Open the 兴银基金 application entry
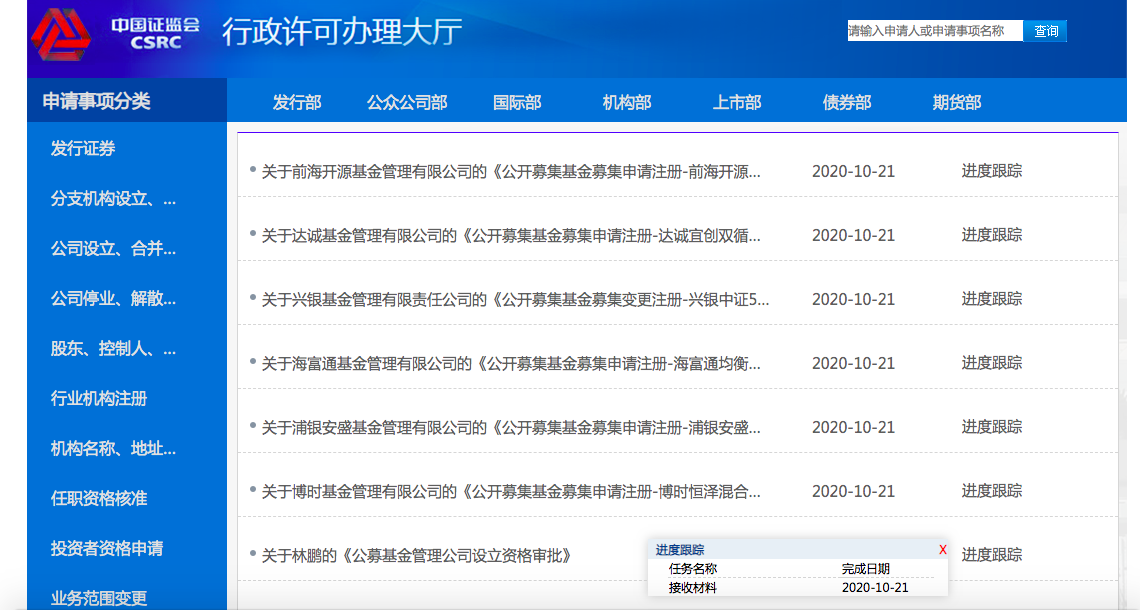The width and height of the screenshot is (1140, 610). click(x=515, y=300)
